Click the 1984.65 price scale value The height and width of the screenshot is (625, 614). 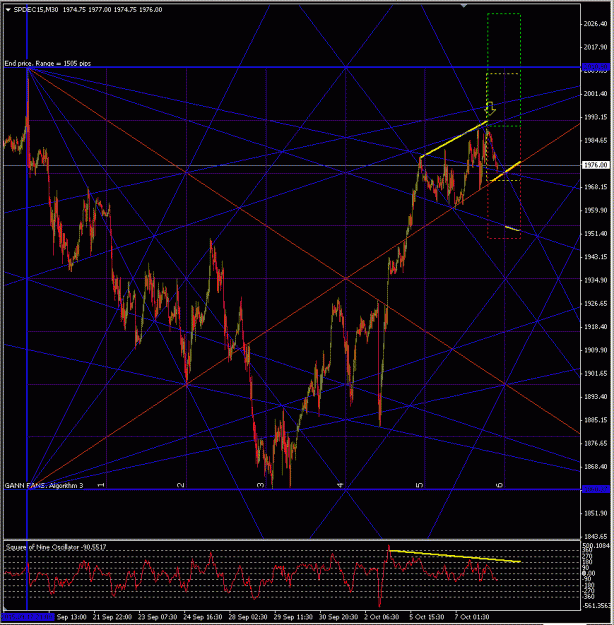pos(595,140)
